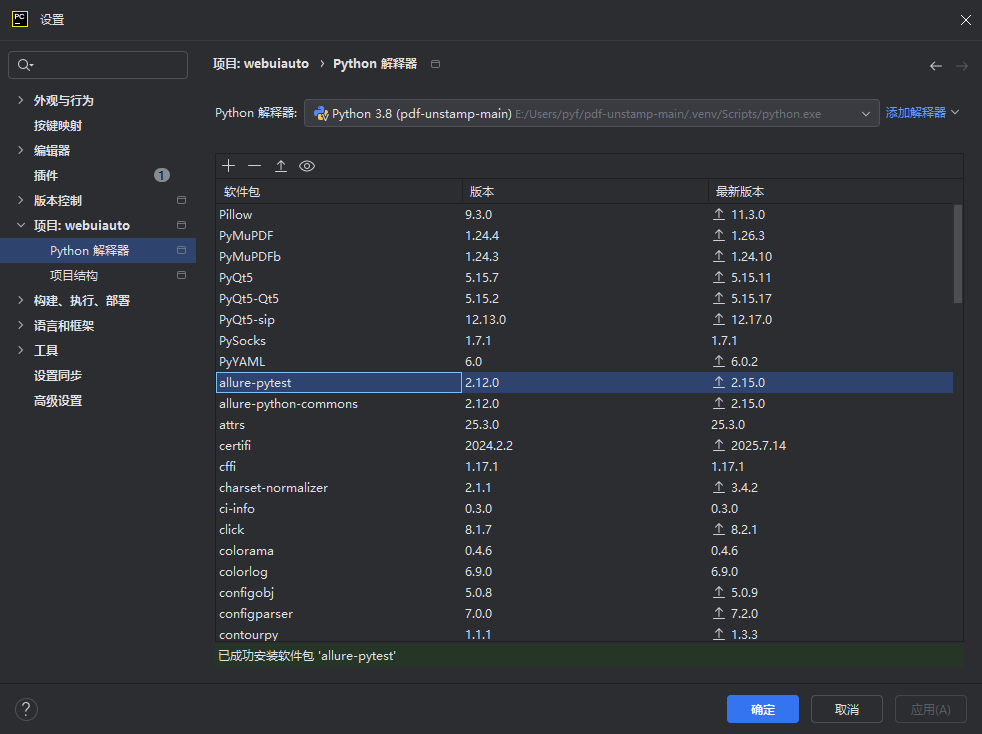Click the back navigation arrow
Viewport: 982px width, 734px height.
pos(936,66)
